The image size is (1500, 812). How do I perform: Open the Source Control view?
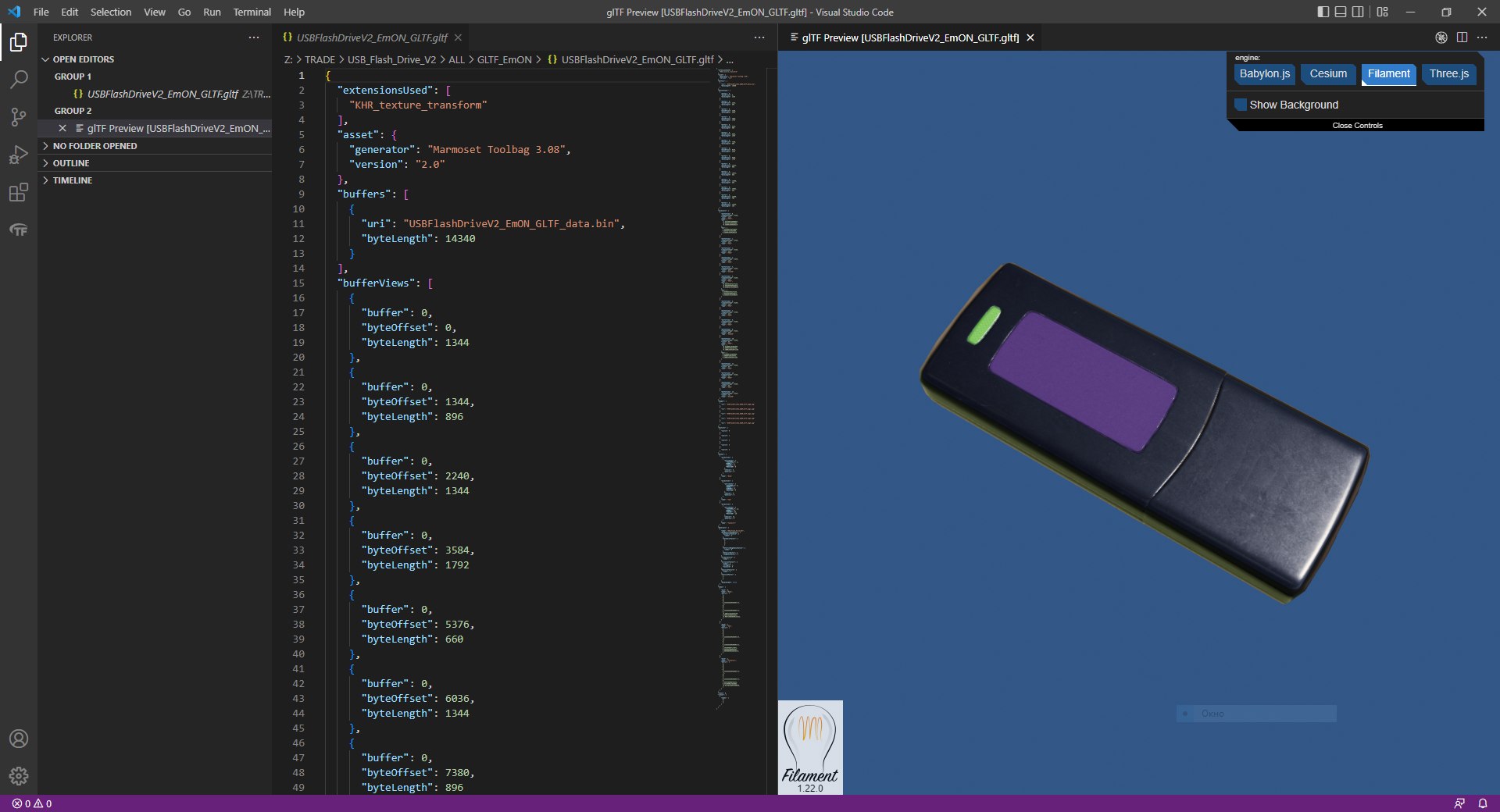pyautogui.click(x=19, y=117)
